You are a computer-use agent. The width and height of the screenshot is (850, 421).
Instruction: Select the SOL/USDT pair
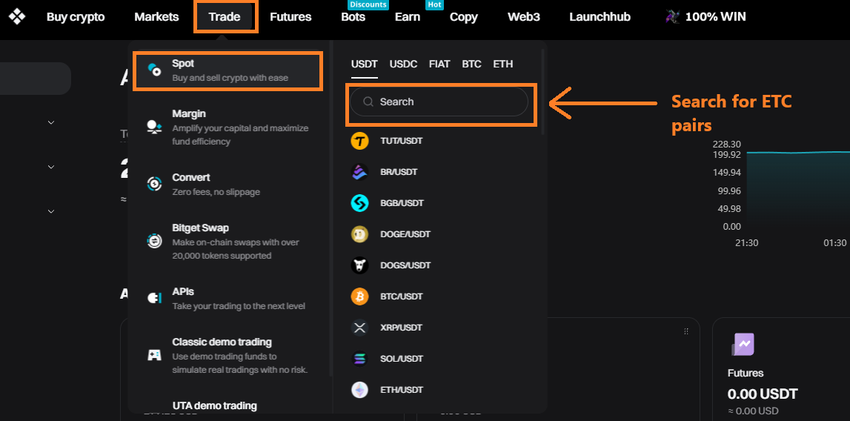(x=401, y=359)
